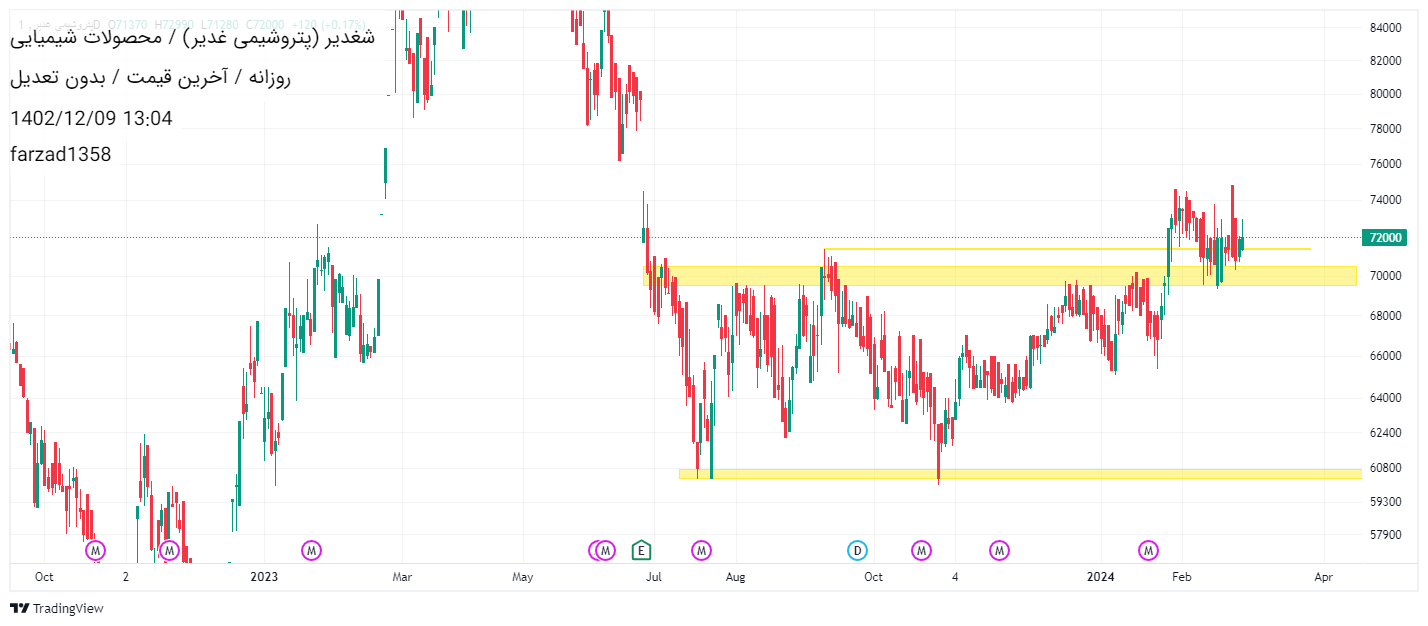Click the 80000 price axis label

1384,94
